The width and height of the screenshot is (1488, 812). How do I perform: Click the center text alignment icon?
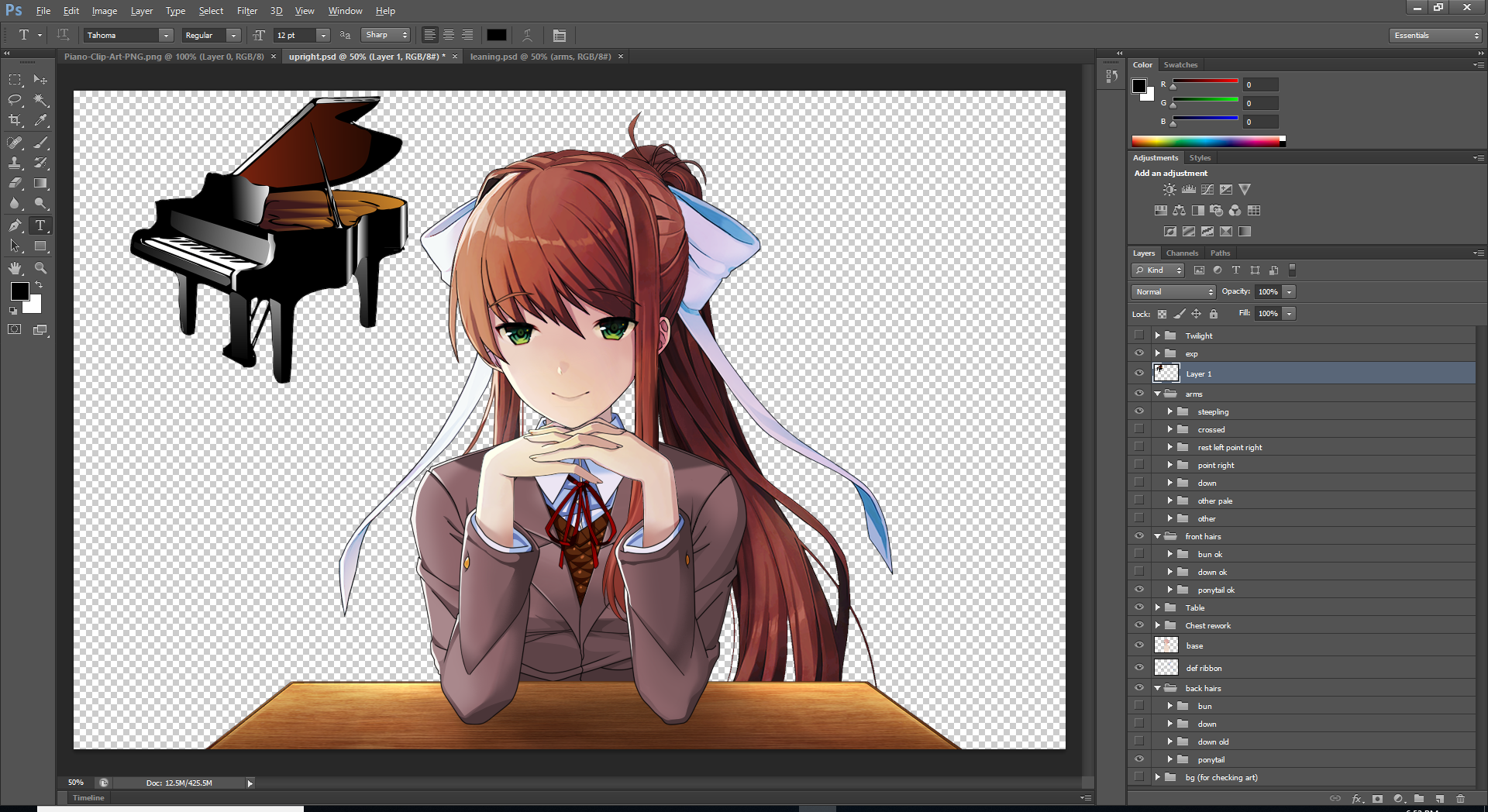click(449, 35)
